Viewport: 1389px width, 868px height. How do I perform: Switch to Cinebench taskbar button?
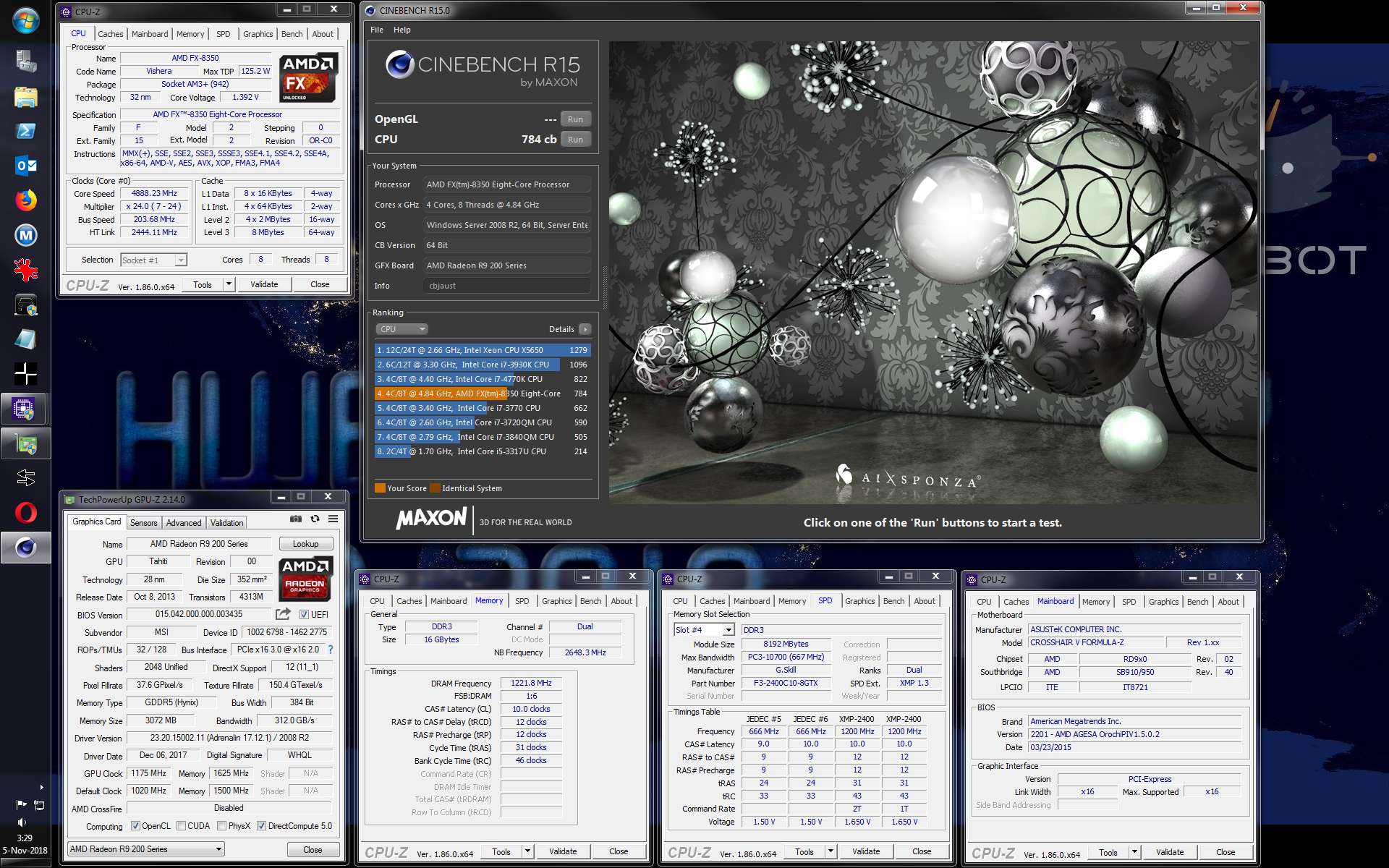coord(25,548)
